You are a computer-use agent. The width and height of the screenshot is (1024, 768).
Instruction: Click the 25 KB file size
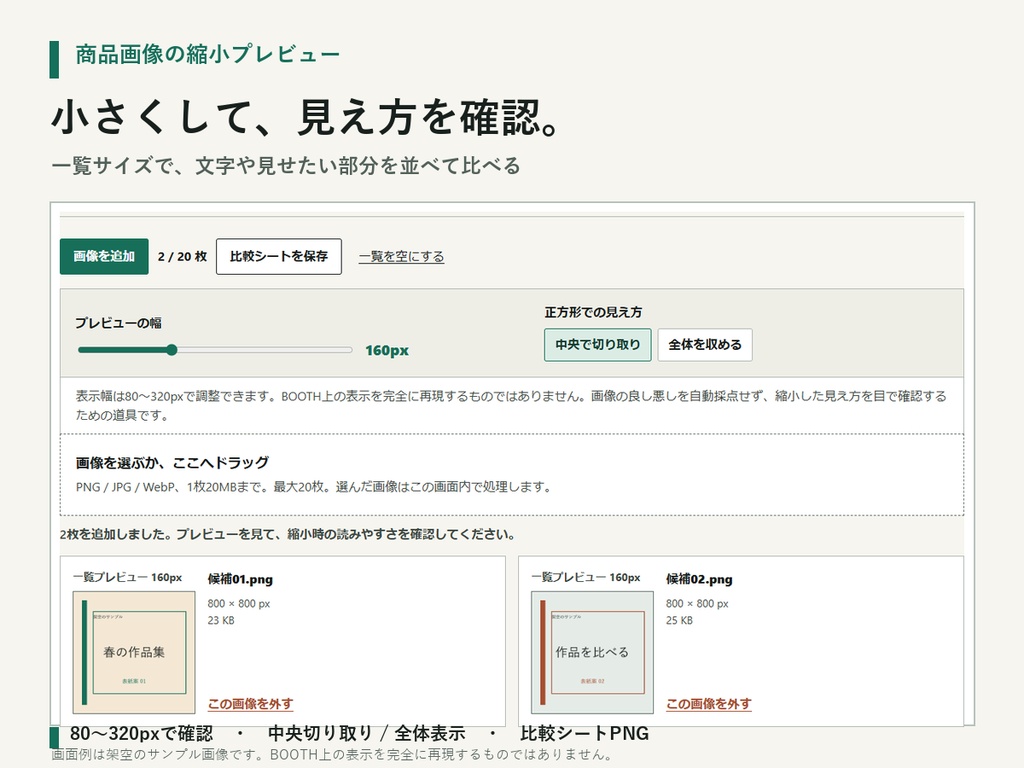tap(679, 620)
